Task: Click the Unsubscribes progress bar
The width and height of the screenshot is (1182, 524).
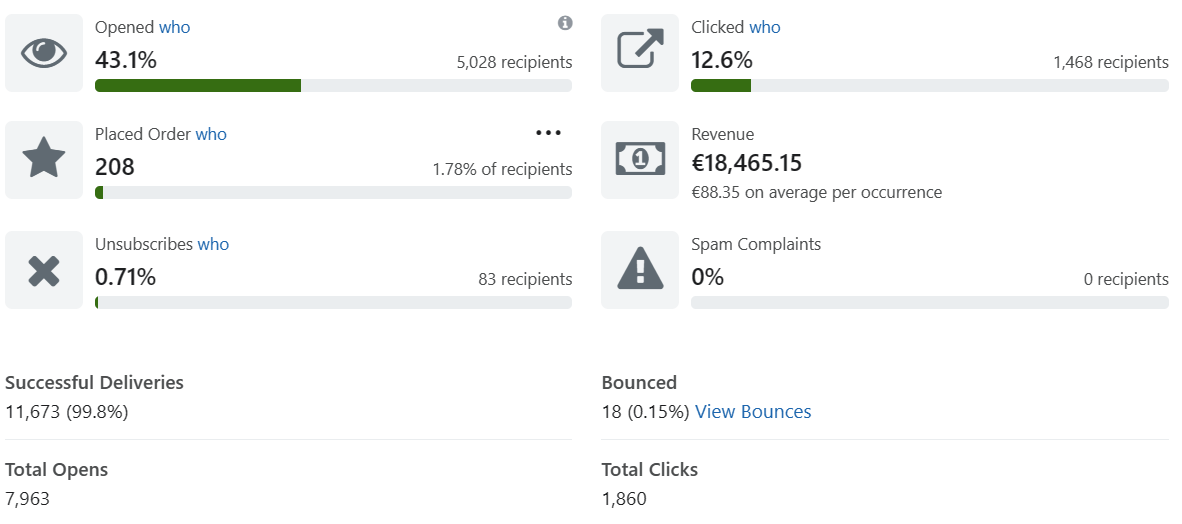Action: [x=333, y=302]
